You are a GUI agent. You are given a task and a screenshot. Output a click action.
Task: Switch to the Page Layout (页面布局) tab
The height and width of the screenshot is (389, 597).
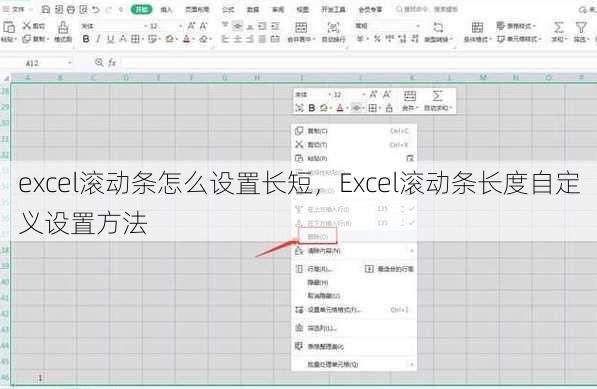pos(197,10)
